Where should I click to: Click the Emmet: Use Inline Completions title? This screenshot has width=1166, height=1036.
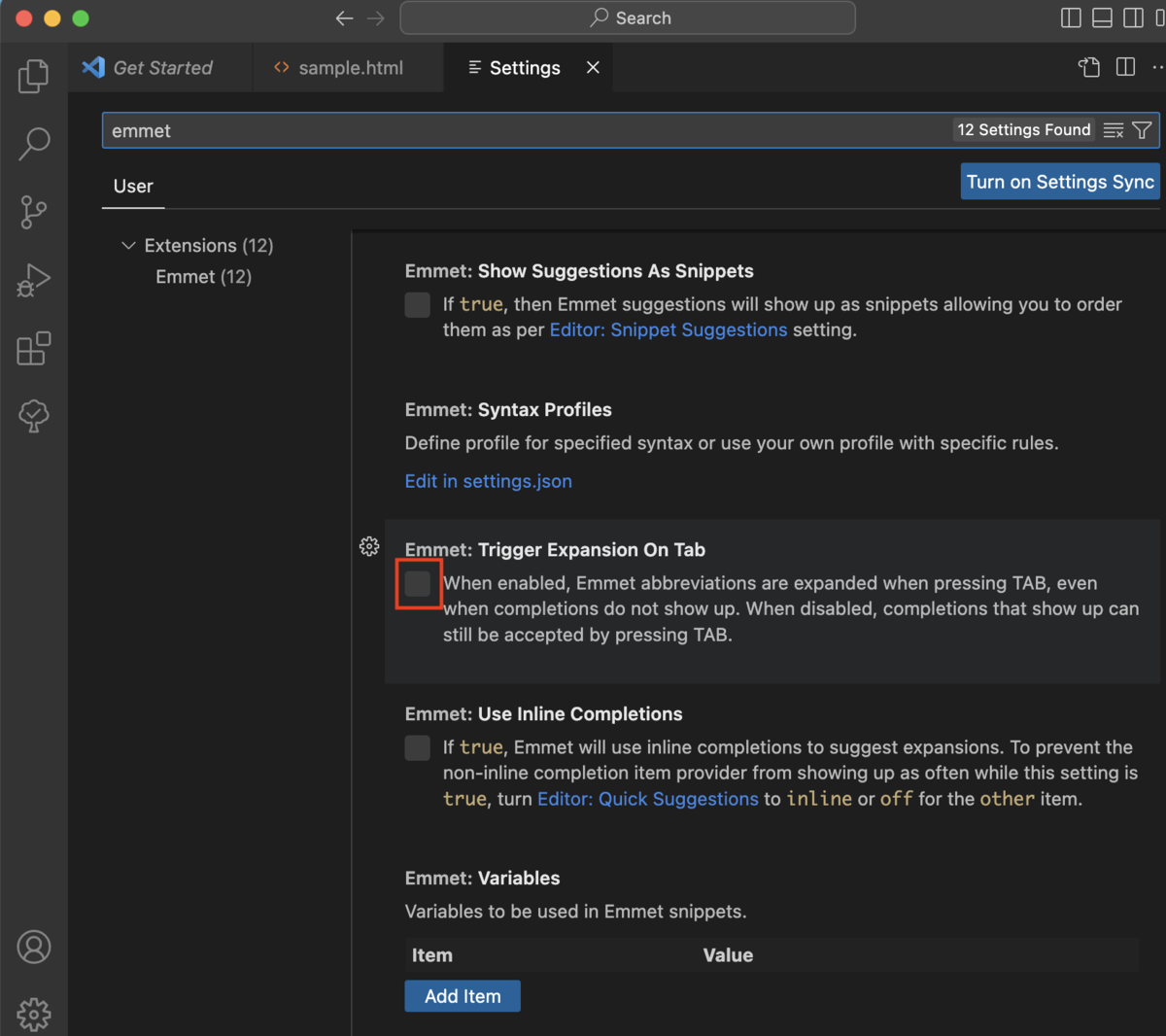coord(544,714)
